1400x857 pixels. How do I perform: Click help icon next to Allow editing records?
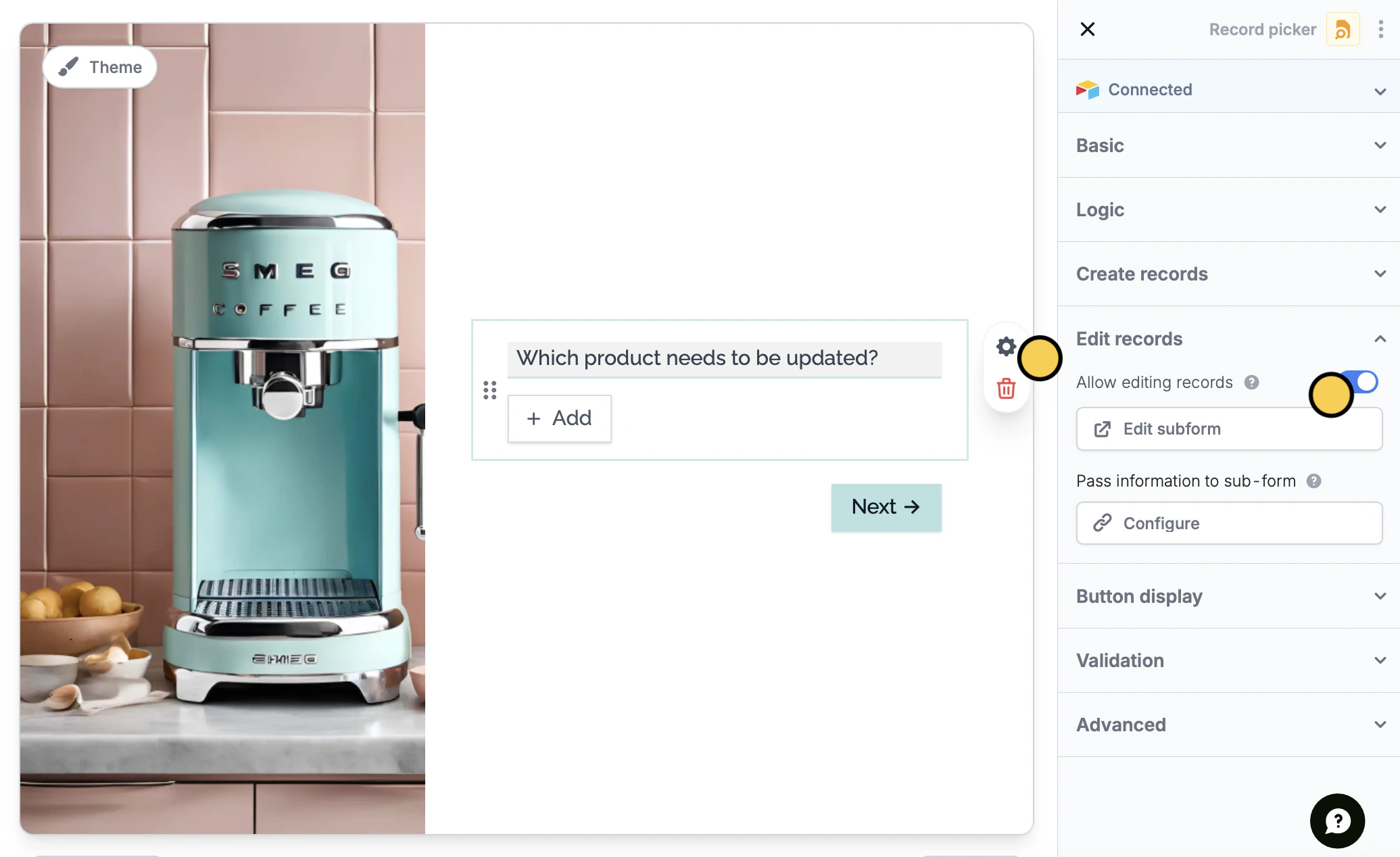(1251, 383)
